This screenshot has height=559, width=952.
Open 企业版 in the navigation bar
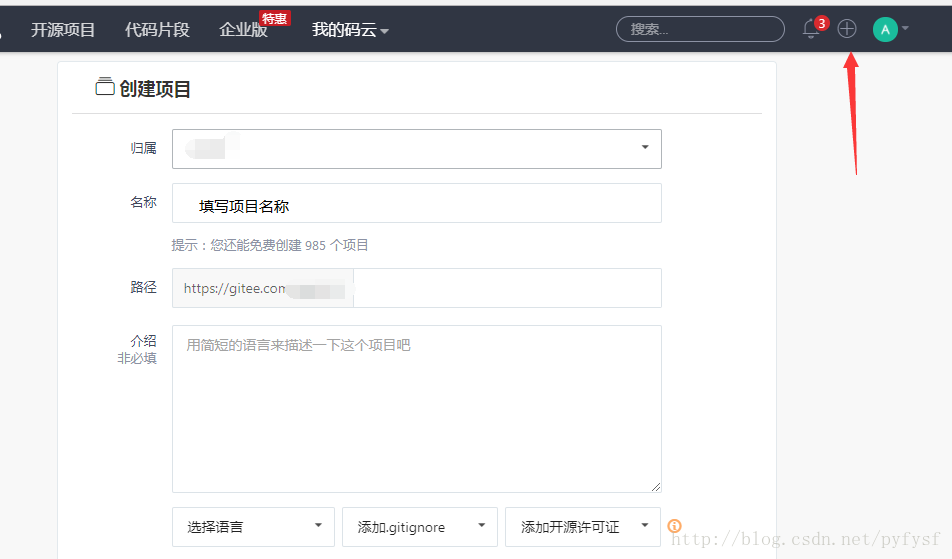243,30
